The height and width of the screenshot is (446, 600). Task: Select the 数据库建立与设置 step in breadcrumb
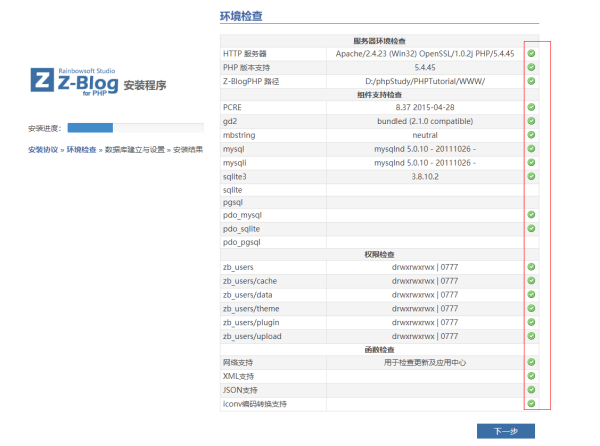[135, 149]
